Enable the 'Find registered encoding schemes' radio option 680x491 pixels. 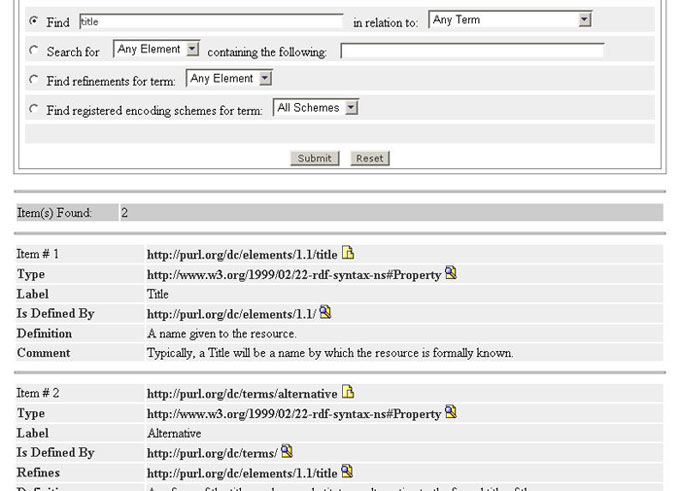(x=34, y=109)
